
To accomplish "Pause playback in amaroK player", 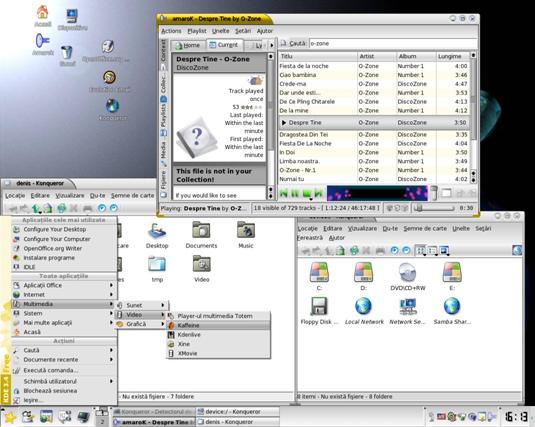I will (295, 193).
